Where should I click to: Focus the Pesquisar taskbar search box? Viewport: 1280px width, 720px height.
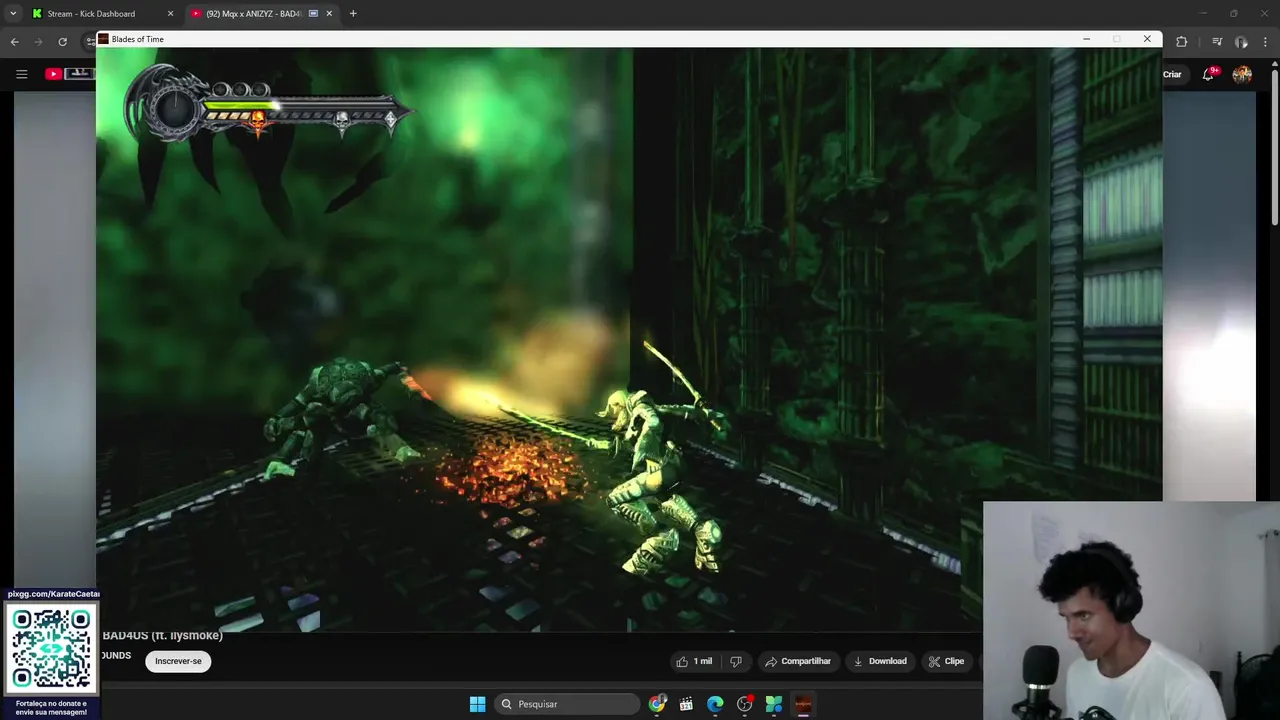click(x=568, y=704)
